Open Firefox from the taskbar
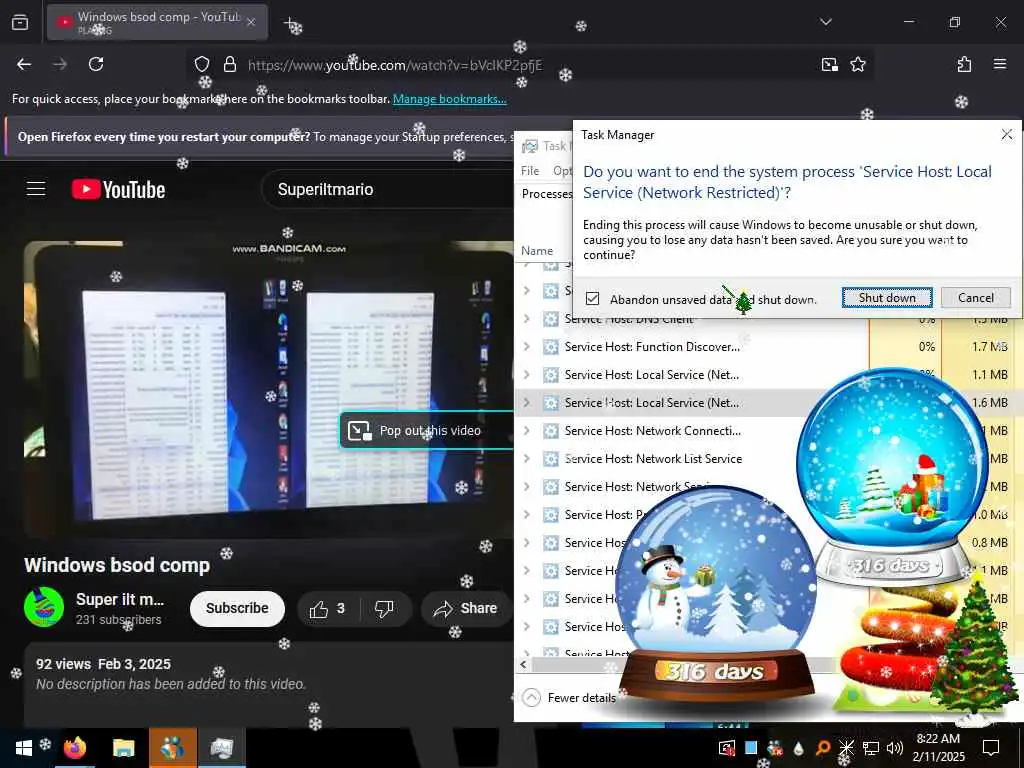The width and height of the screenshot is (1024, 768). pos(75,748)
